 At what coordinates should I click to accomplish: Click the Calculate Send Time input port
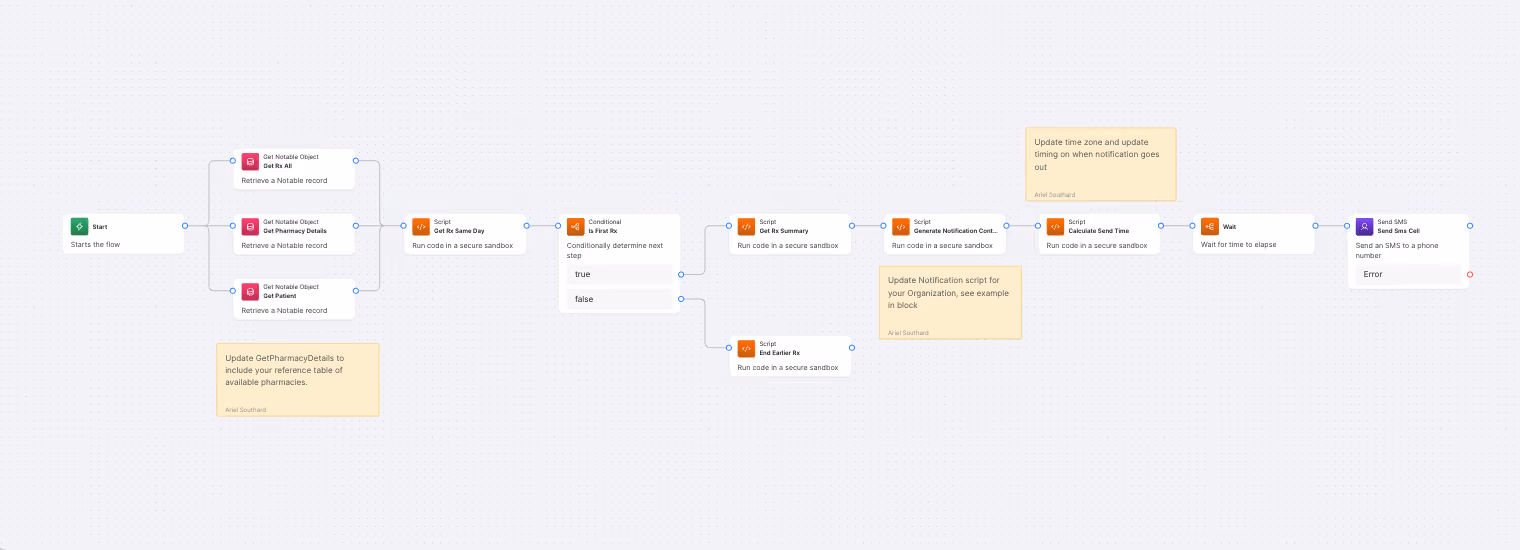[x=1038, y=226]
